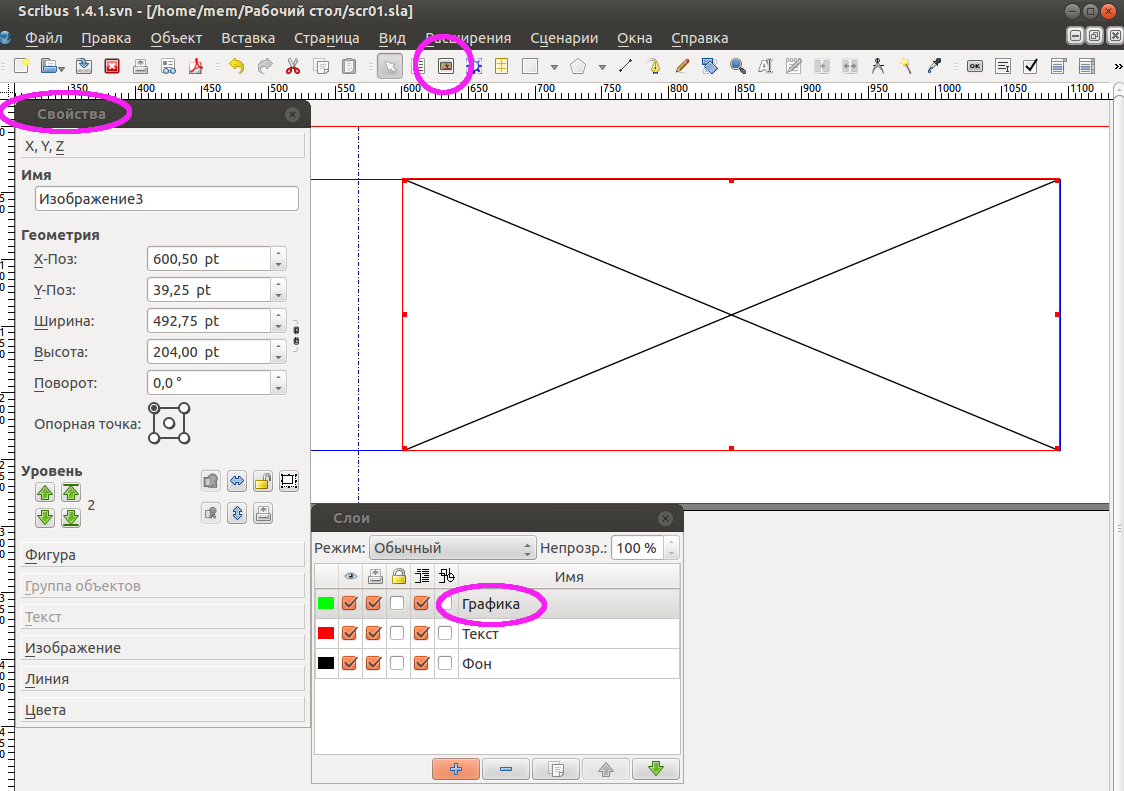Screen dimensions: 1124x791
Task: Flip the object horizontally
Action: coord(237,481)
